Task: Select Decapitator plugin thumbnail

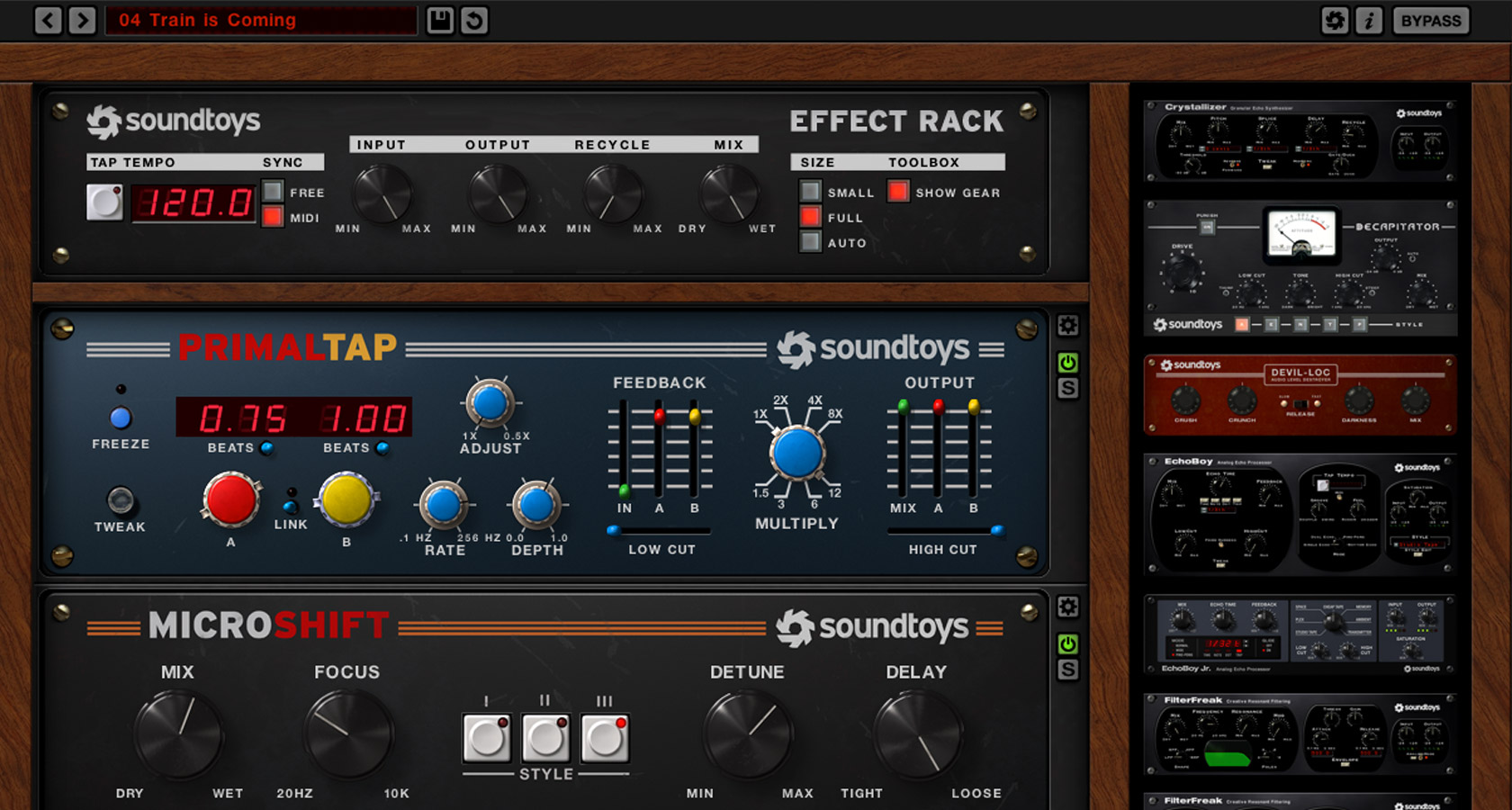Action: pos(1300,268)
